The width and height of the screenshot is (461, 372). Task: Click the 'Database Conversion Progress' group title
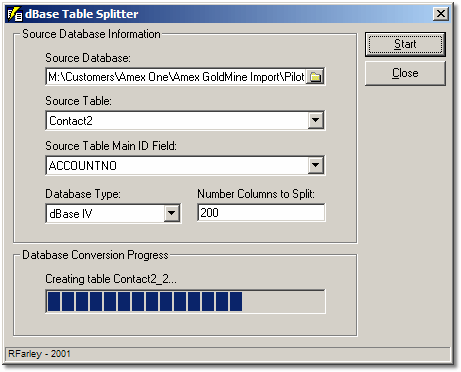(95, 255)
